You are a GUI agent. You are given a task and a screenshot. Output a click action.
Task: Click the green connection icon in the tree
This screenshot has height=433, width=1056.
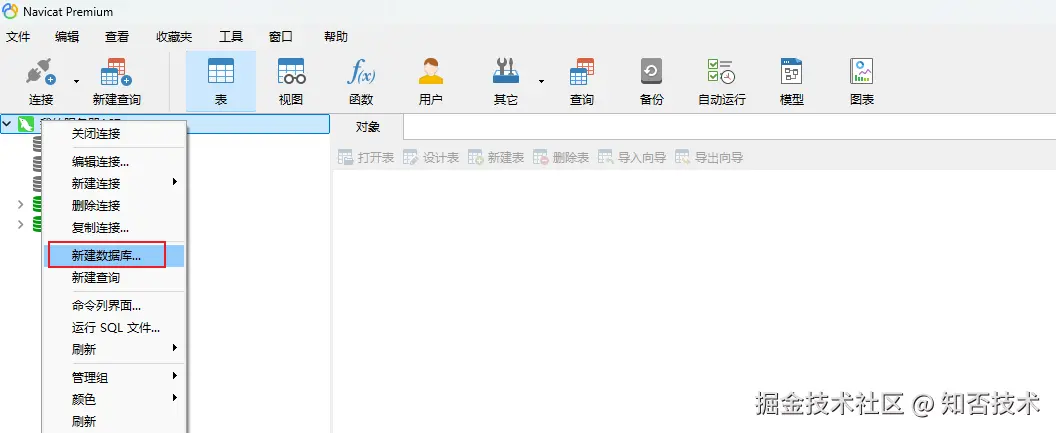pyautogui.click(x=26, y=124)
